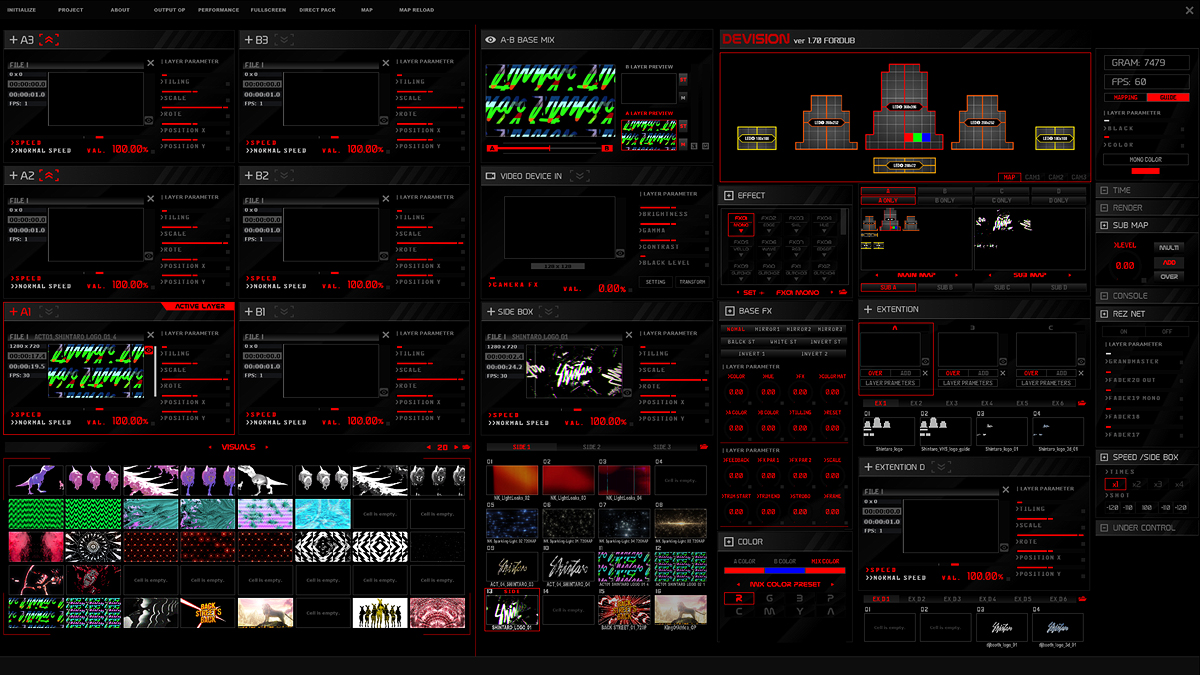
Task: Select the A ONLY output mode
Action: click(x=888, y=200)
